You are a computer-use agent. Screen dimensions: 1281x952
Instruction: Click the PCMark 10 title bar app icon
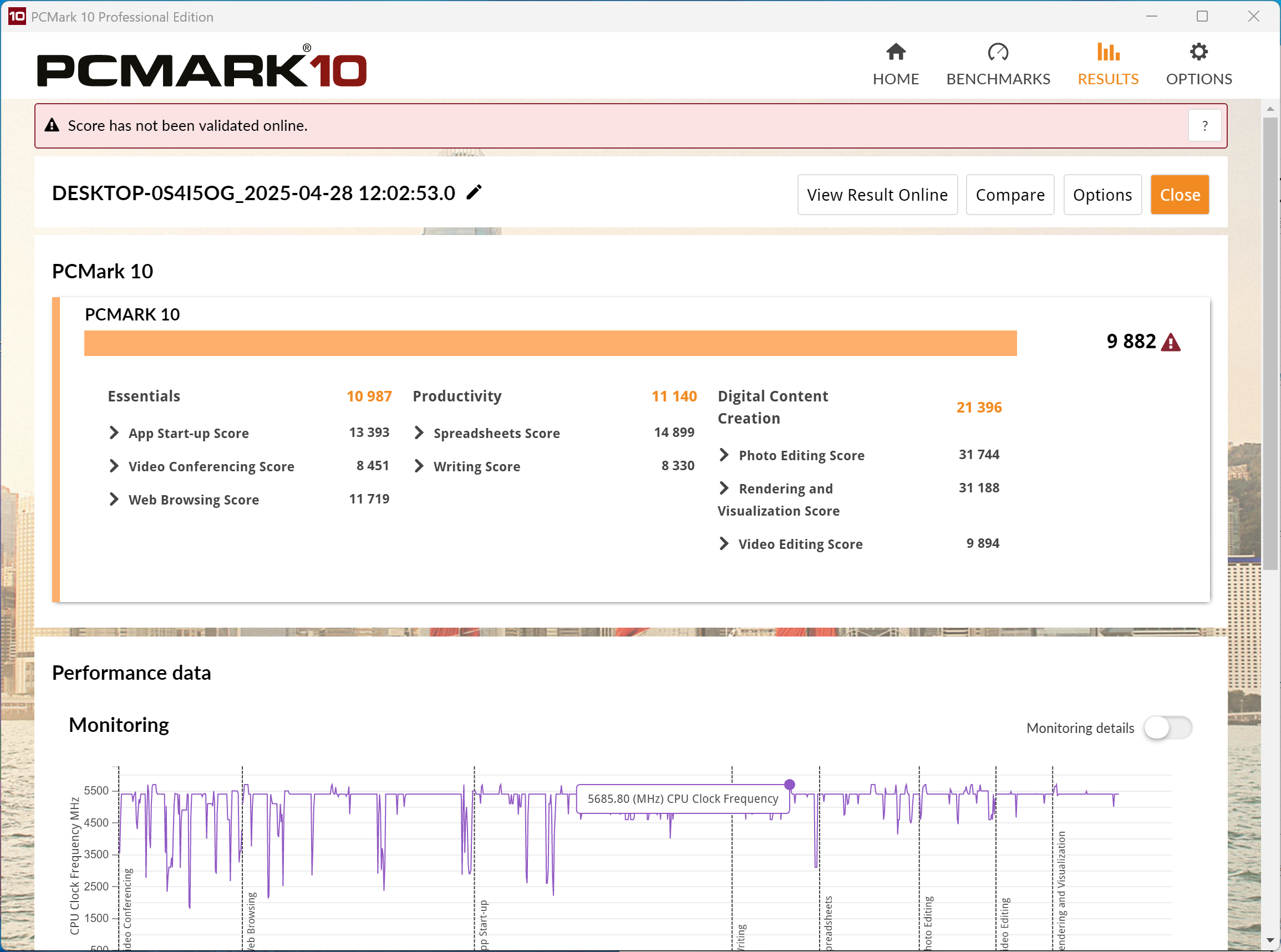[x=17, y=16]
